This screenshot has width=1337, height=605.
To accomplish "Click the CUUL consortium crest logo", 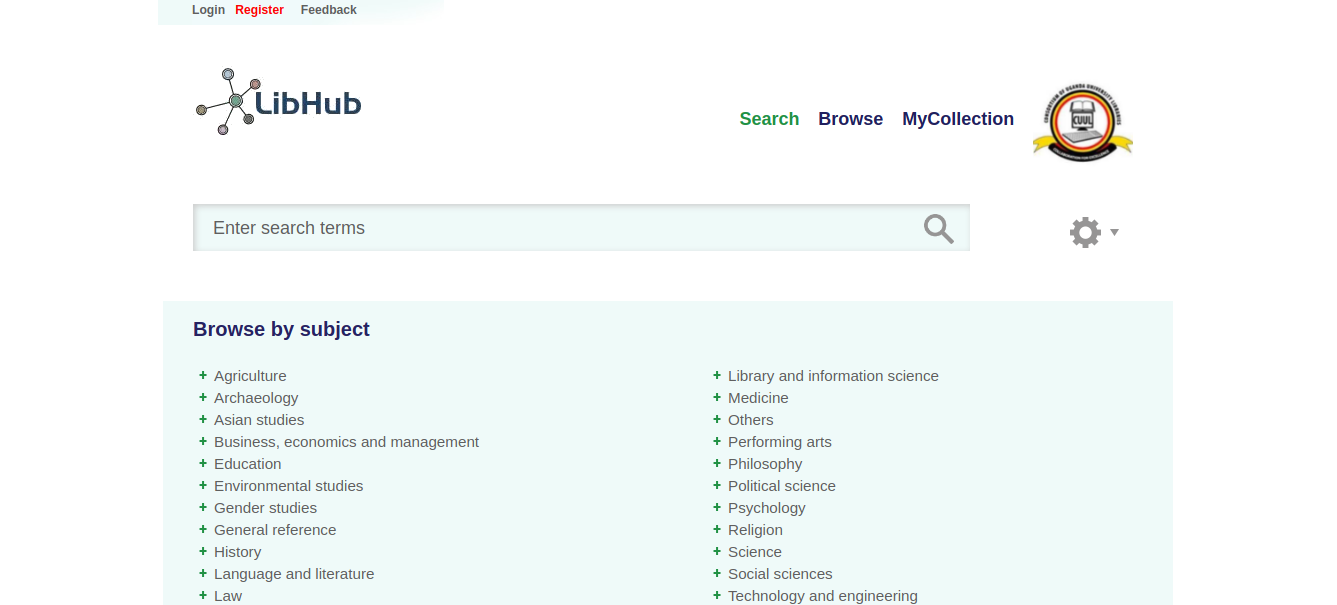I will point(1082,120).
